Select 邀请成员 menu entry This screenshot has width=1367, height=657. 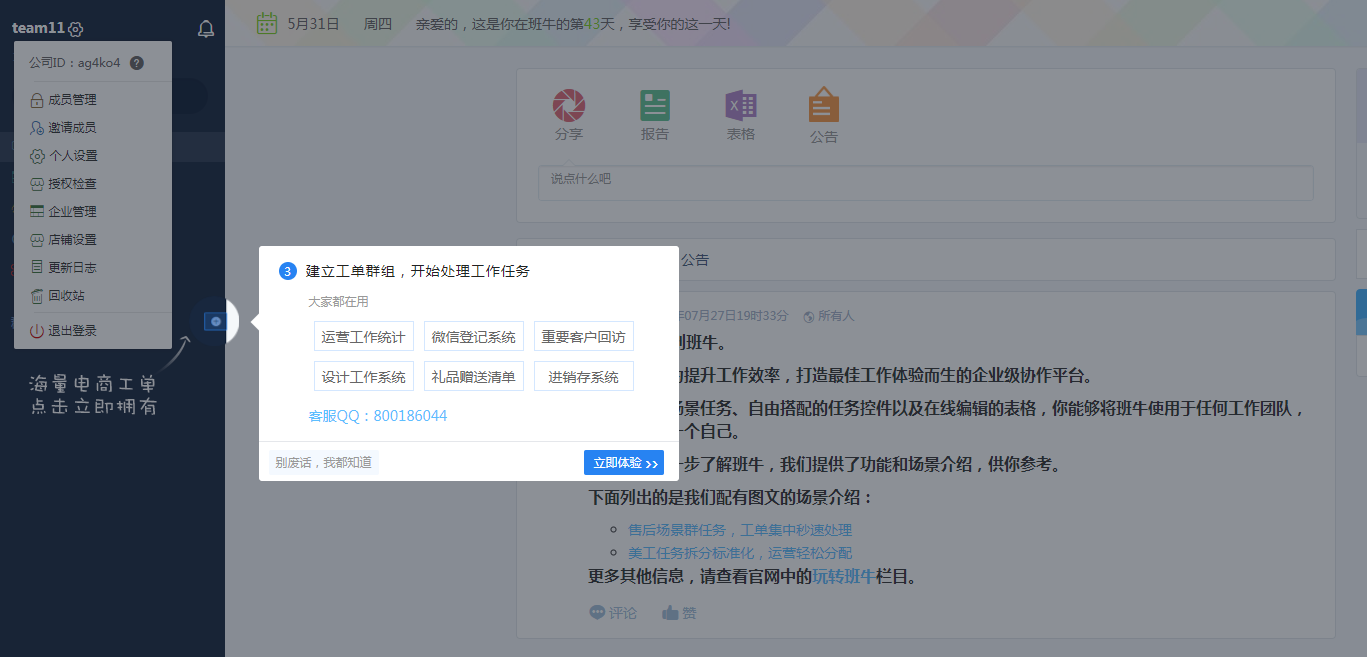point(72,128)
